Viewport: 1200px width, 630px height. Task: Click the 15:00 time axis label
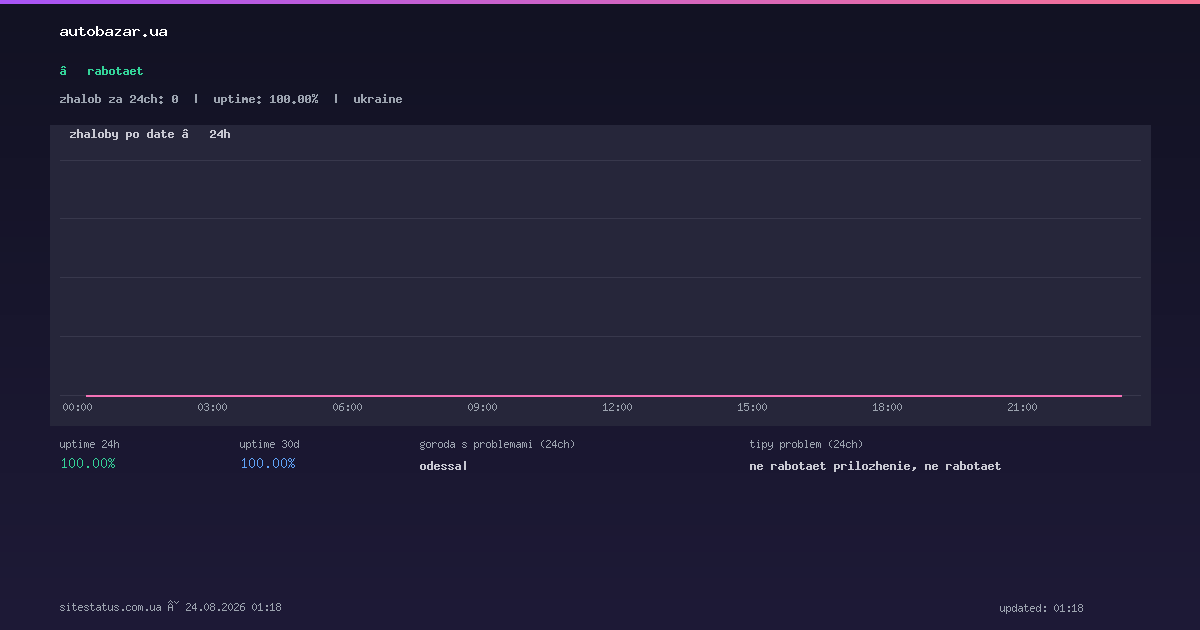[752, 407]
